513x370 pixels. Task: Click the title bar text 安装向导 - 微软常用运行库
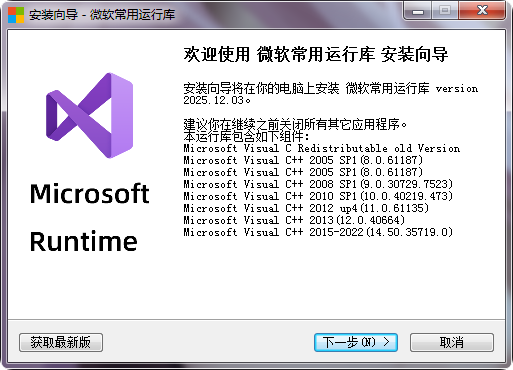102,15
